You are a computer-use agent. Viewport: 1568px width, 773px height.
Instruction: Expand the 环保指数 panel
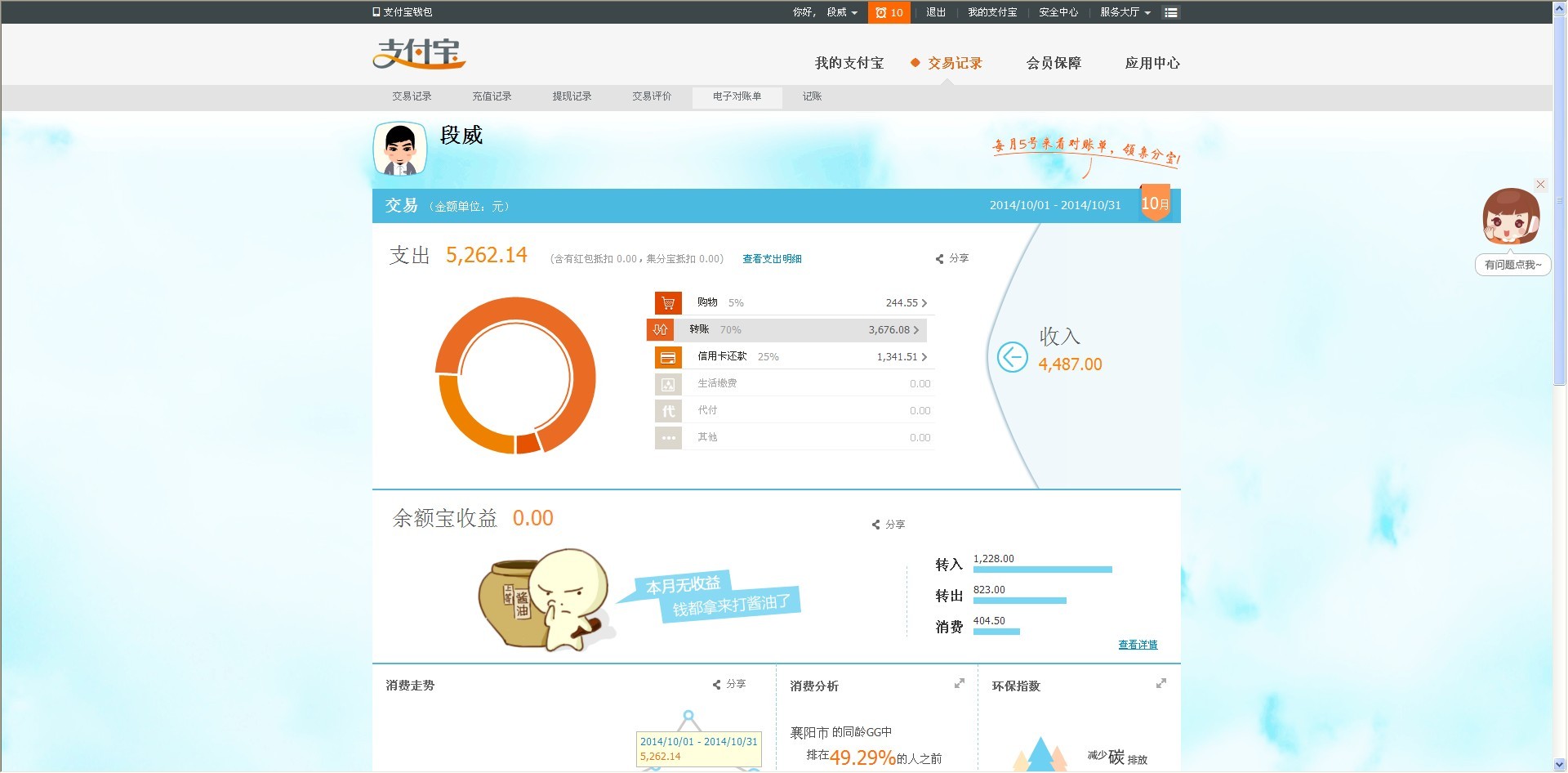[1161, 683]
